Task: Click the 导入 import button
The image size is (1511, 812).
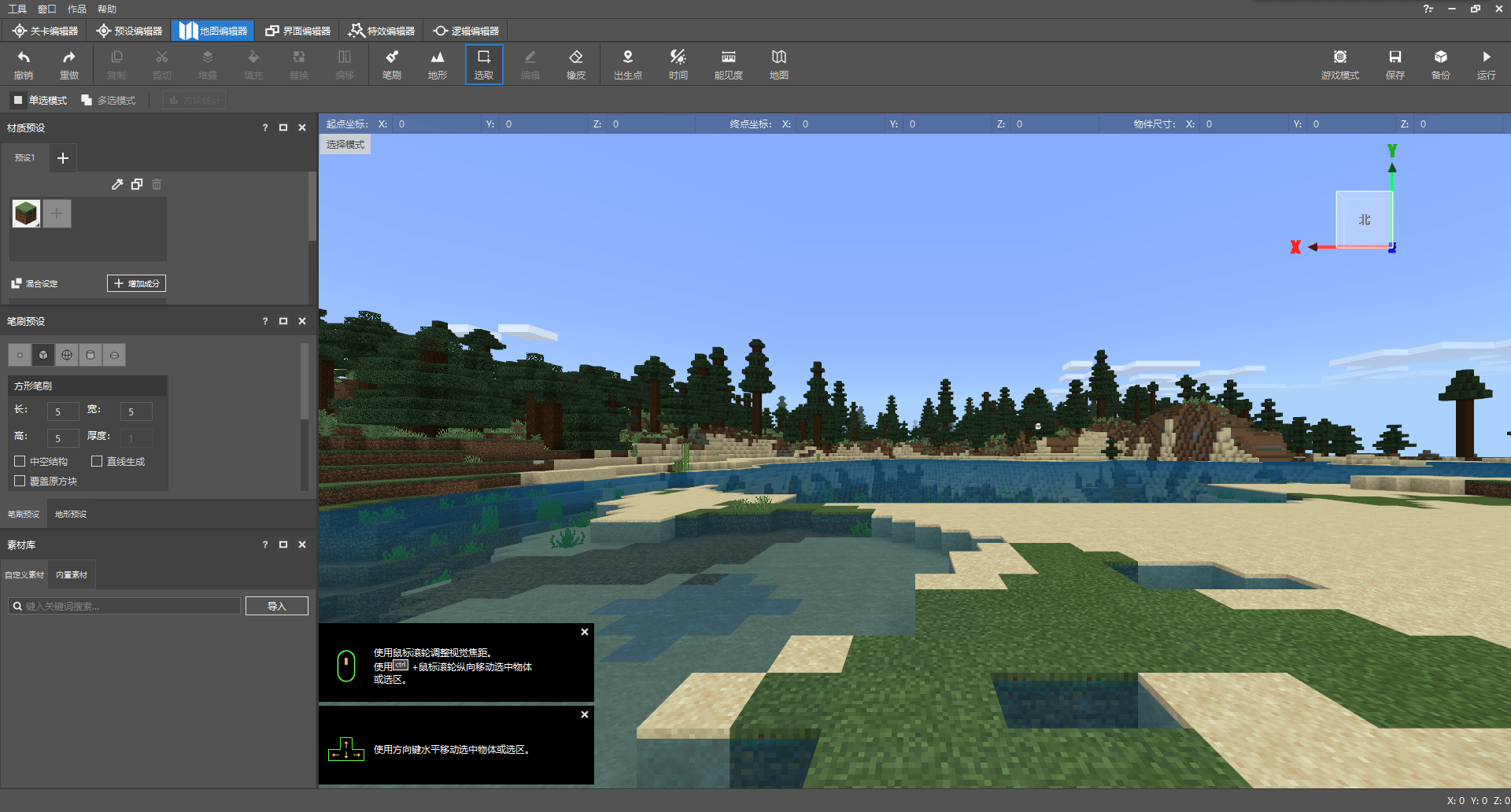Action: pos(276,606)
